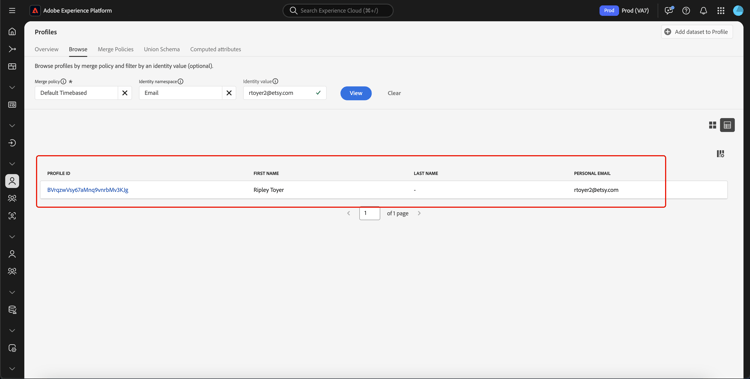Open the notifications bell
This screenshot has height=379, width=750.
click(x=703, y=11)
